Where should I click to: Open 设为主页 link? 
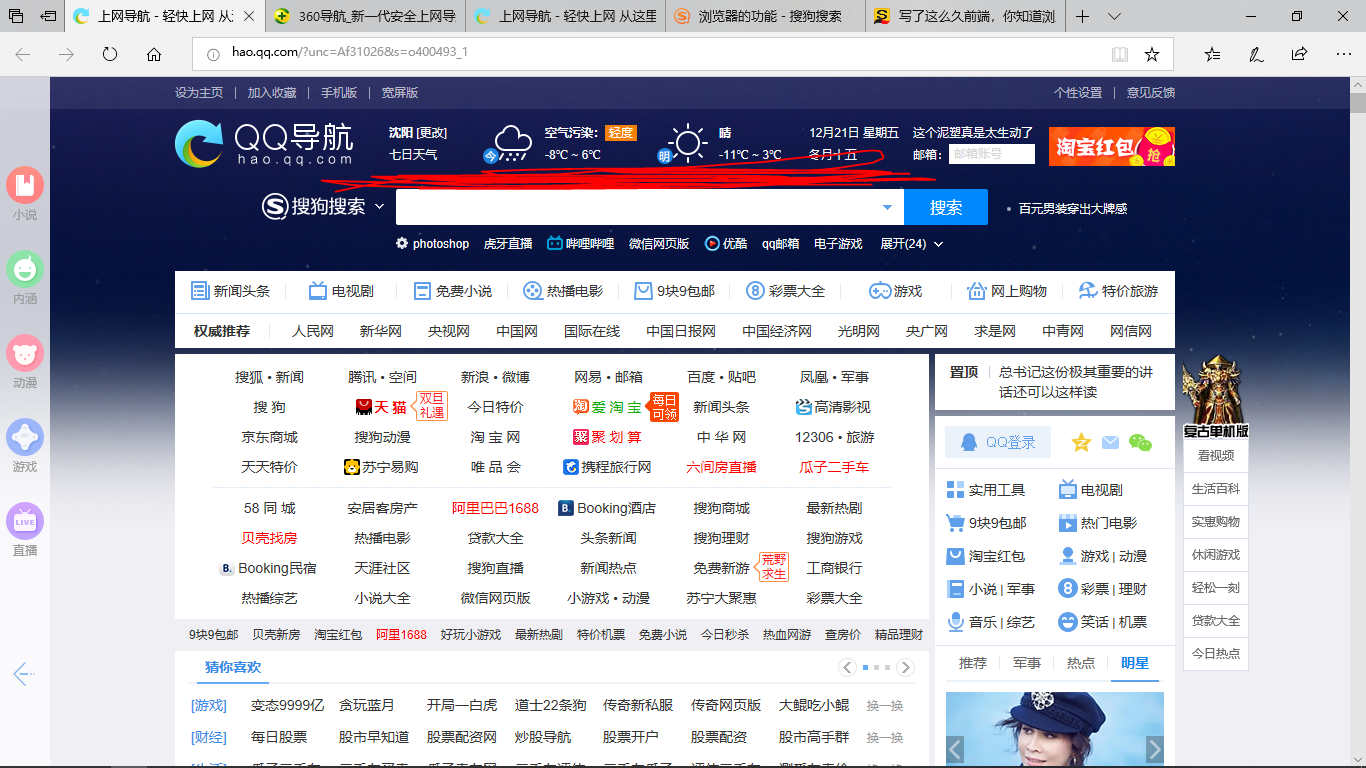199,92
